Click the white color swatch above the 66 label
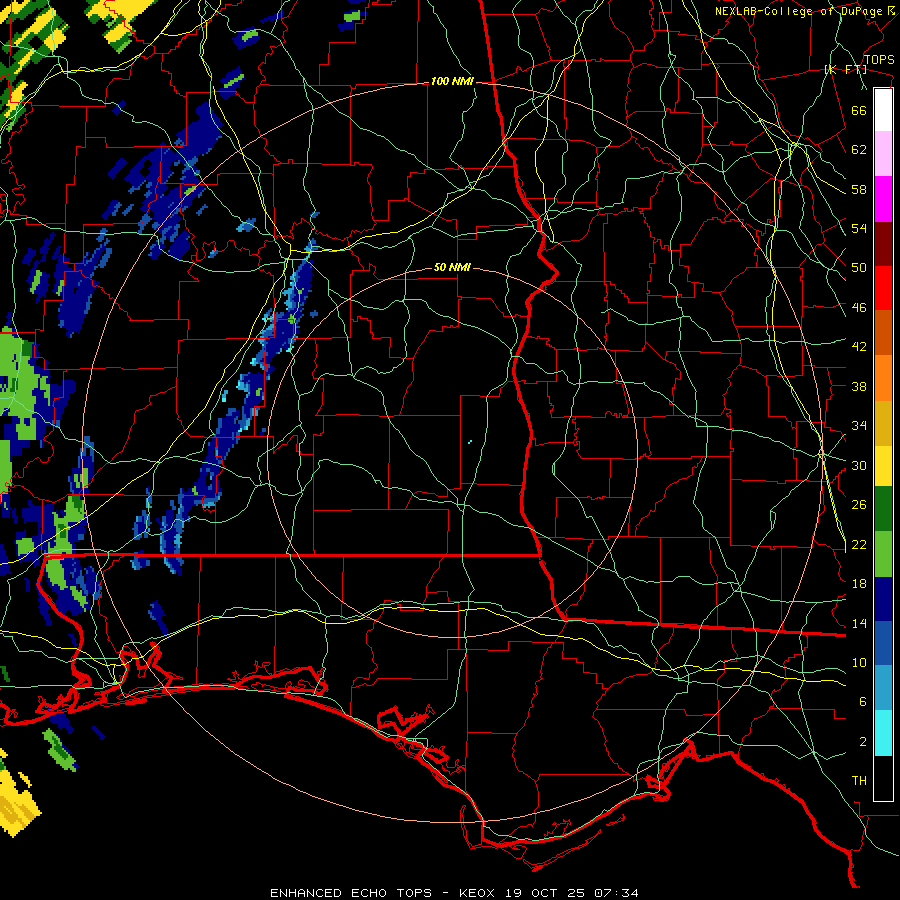Screen dimensions: 900x900 tap(883, 110)
